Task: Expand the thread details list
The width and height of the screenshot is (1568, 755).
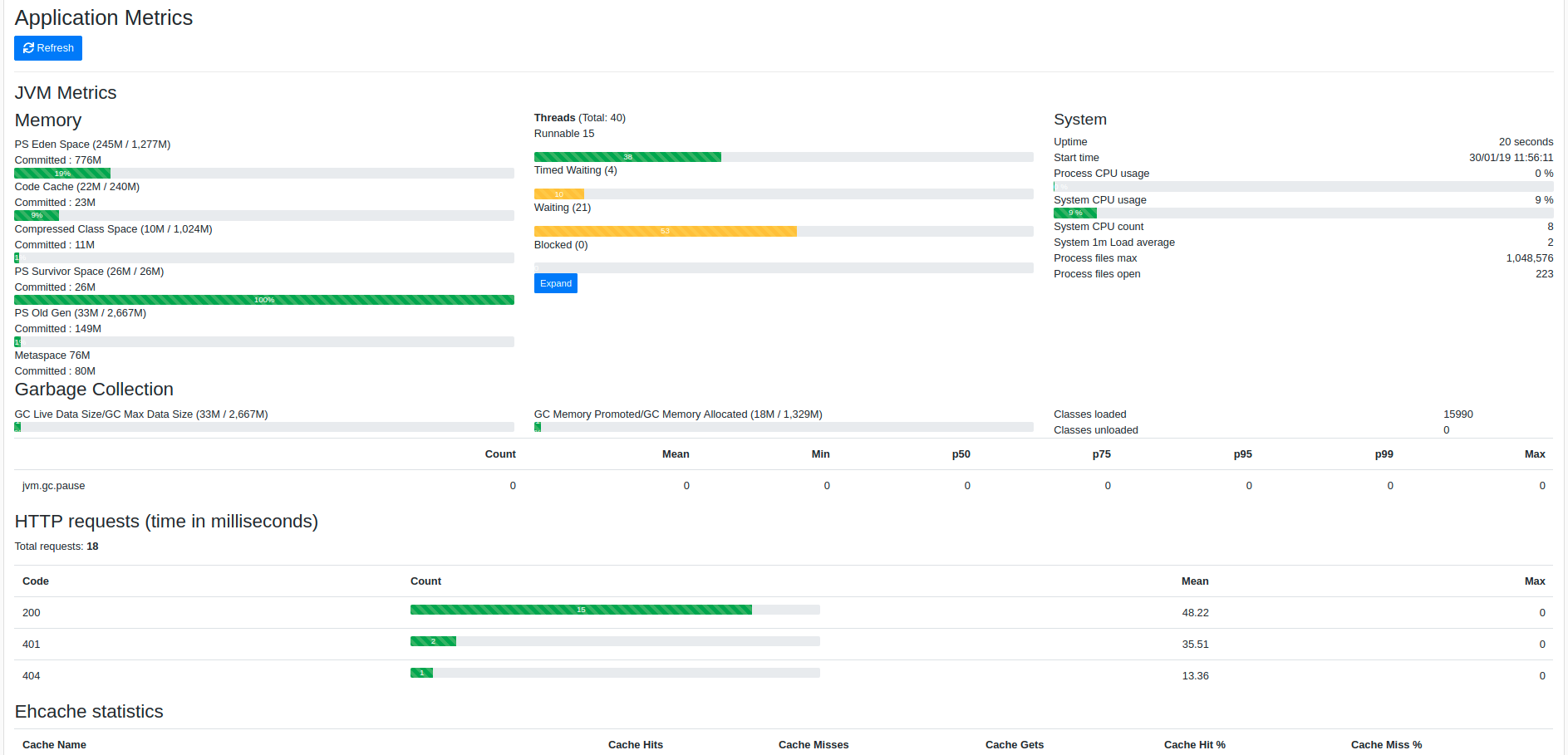Action: 555,282
